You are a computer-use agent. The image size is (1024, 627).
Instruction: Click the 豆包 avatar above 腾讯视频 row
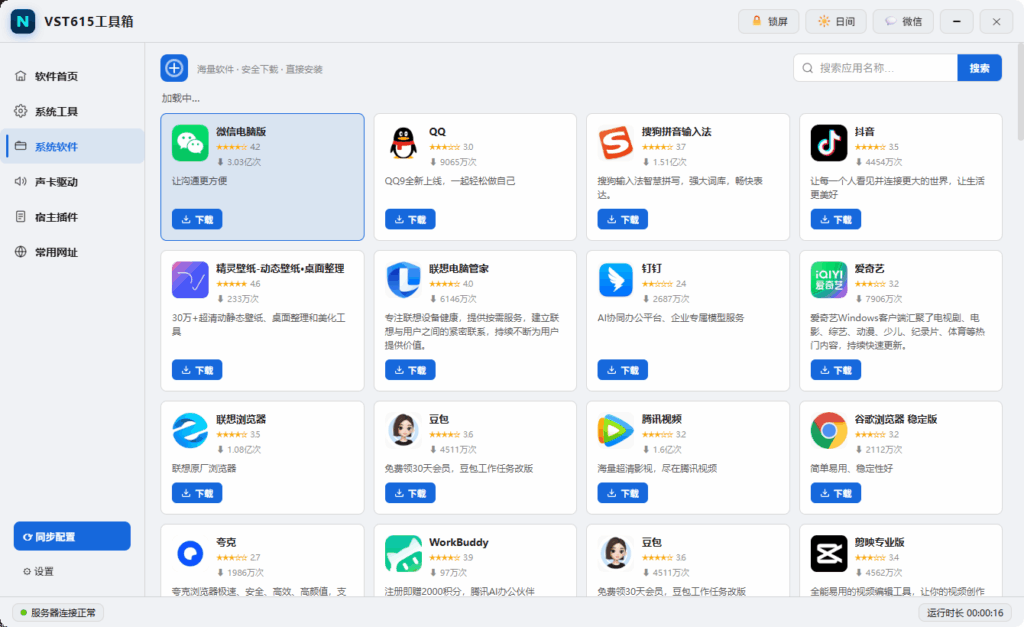pos(403,430)
